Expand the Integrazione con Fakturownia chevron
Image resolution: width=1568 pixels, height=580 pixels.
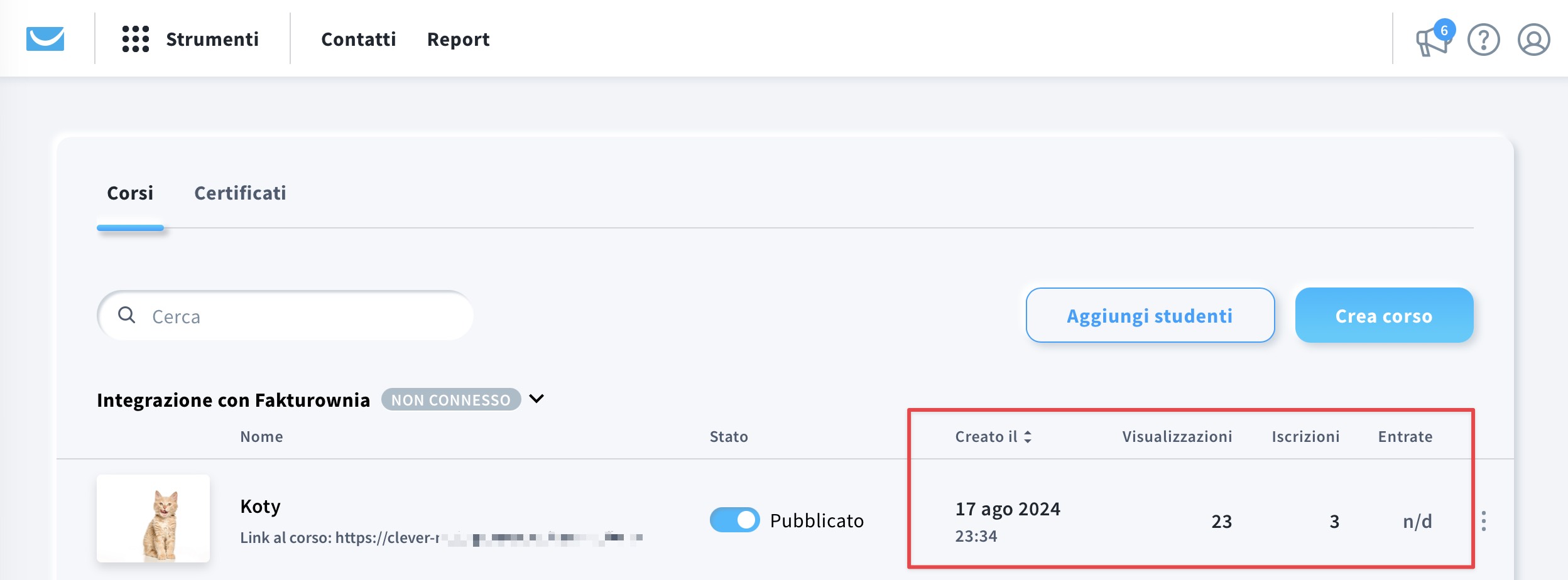coord(536,399)
